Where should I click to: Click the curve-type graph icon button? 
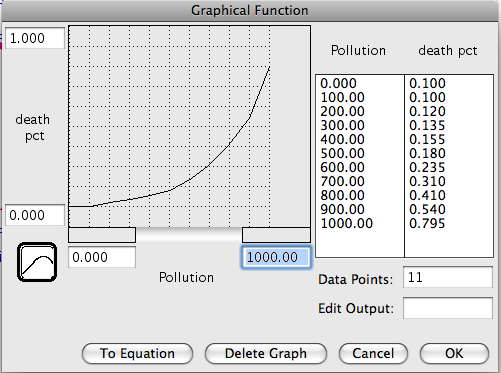click(x=37, y=262)
